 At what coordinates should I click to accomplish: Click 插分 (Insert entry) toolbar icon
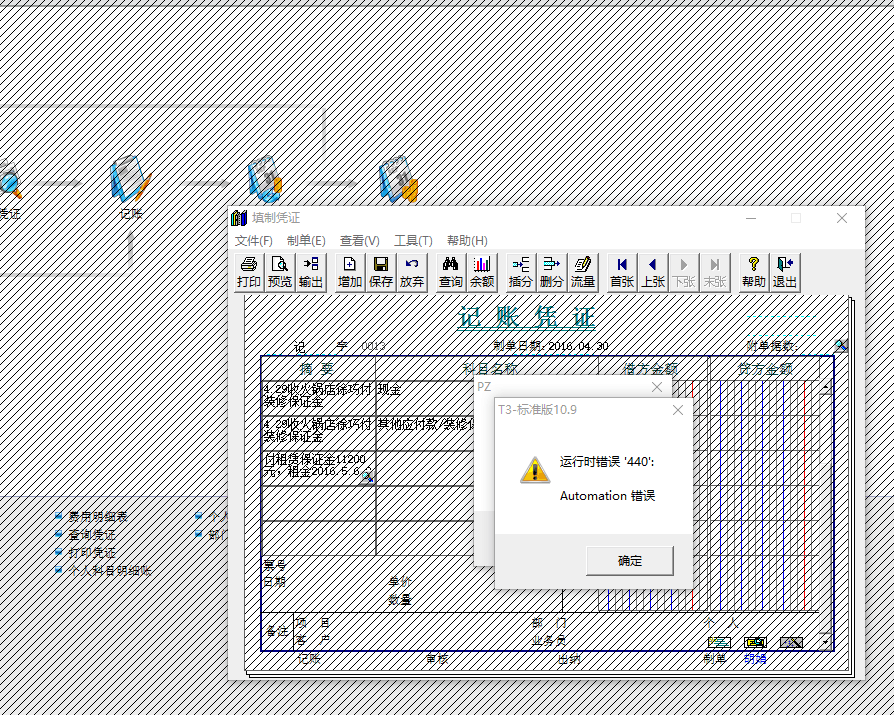tap(521, 272)
